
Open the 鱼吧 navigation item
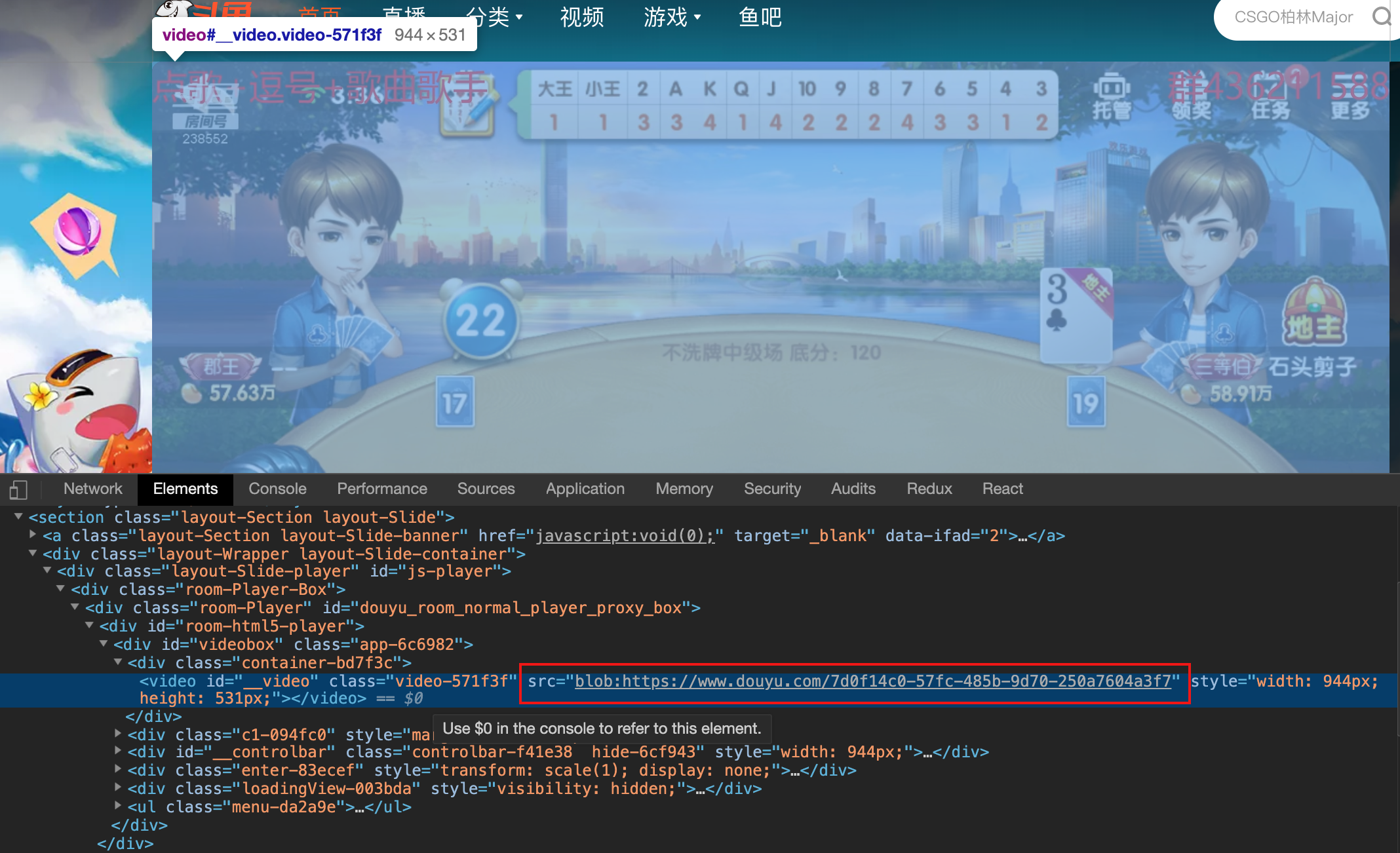[760, 17]
